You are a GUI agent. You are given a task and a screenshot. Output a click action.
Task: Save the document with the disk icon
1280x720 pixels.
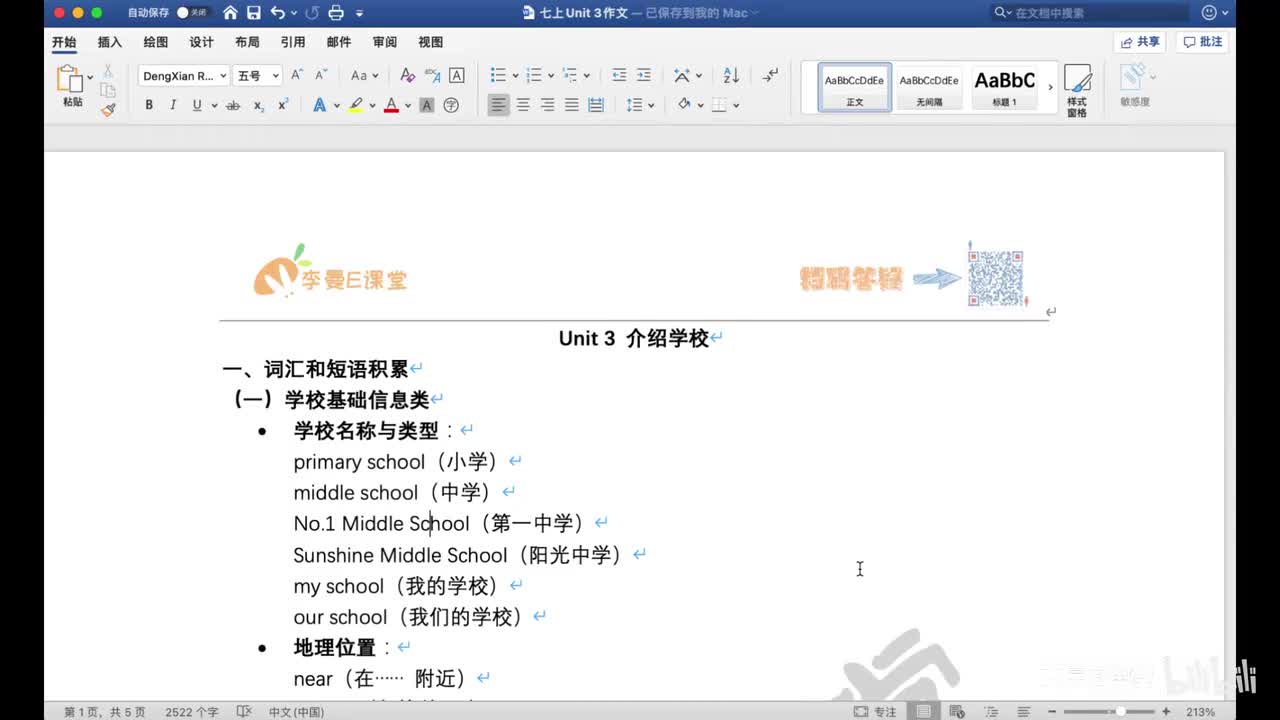pyautogui.click(x=254, y=12)
